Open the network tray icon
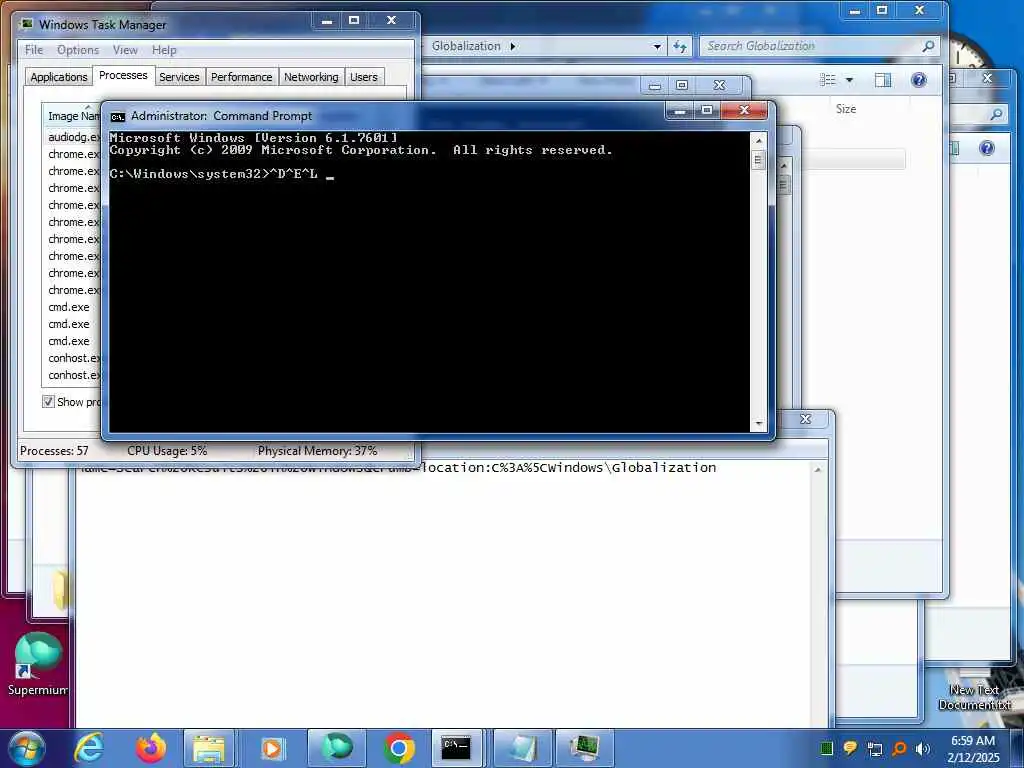This screenshot has height=768, width=1024. [874, 749]
